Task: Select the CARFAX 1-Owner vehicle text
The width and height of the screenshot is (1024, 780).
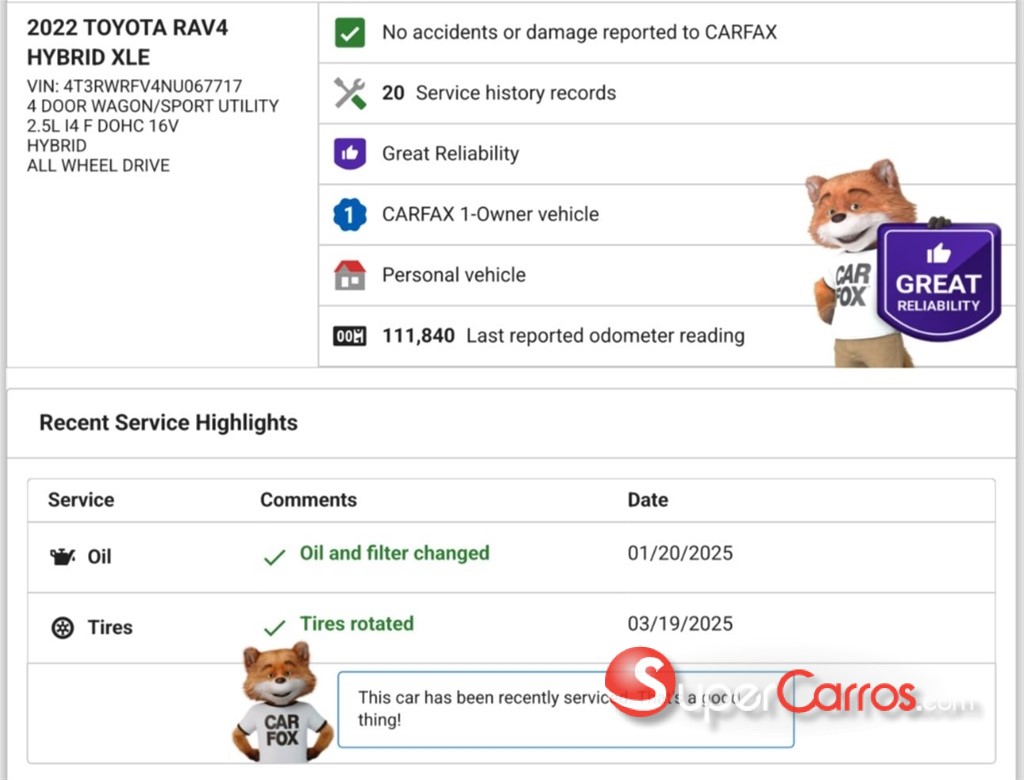Action: coord(490,215)
